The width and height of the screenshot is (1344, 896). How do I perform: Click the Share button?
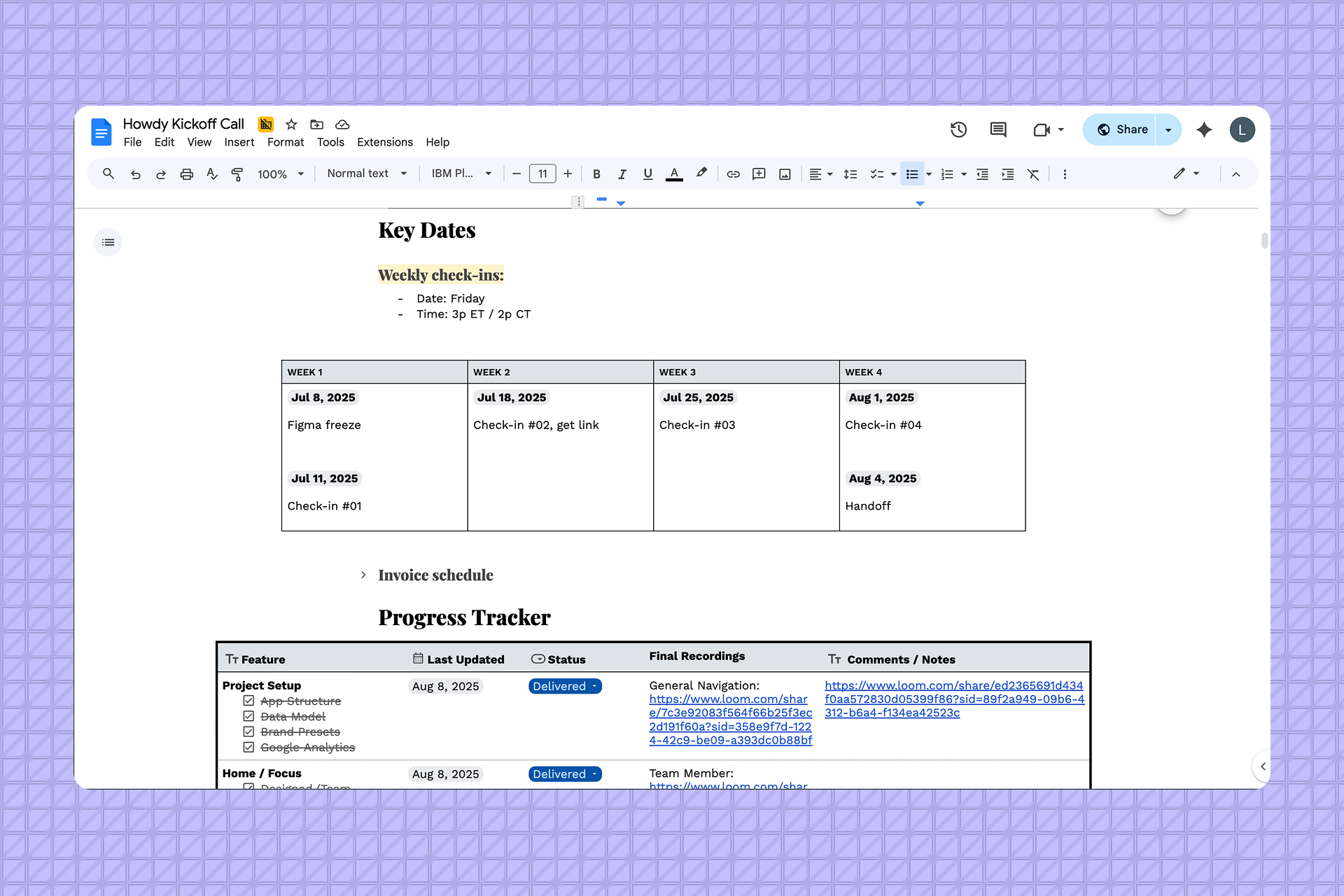[x=1121, y=129]
